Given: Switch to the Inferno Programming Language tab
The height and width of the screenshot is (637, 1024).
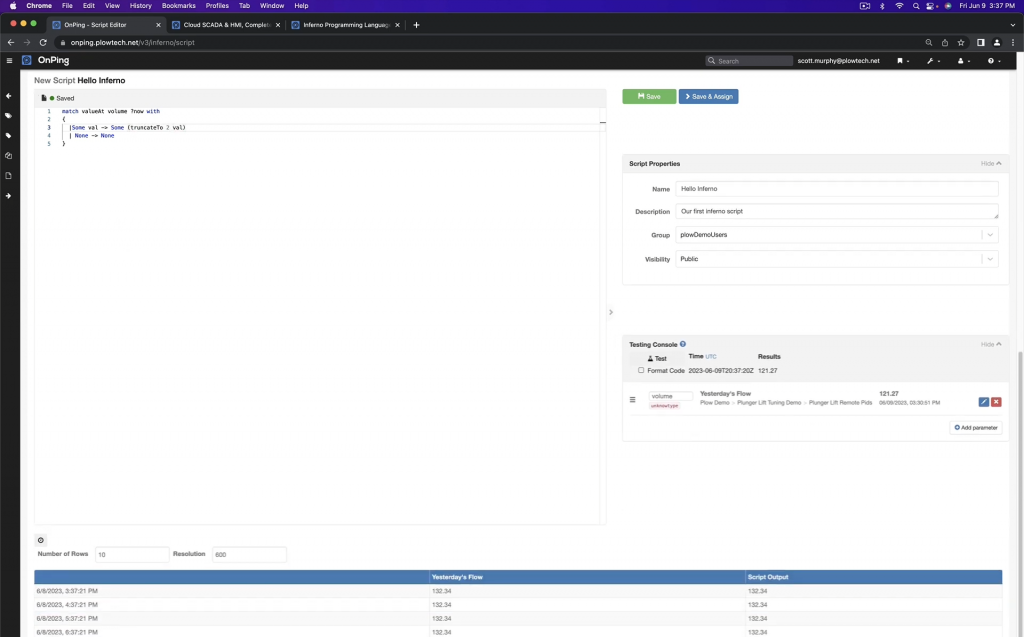Looking at the screenshot, I should click(346, 25).
